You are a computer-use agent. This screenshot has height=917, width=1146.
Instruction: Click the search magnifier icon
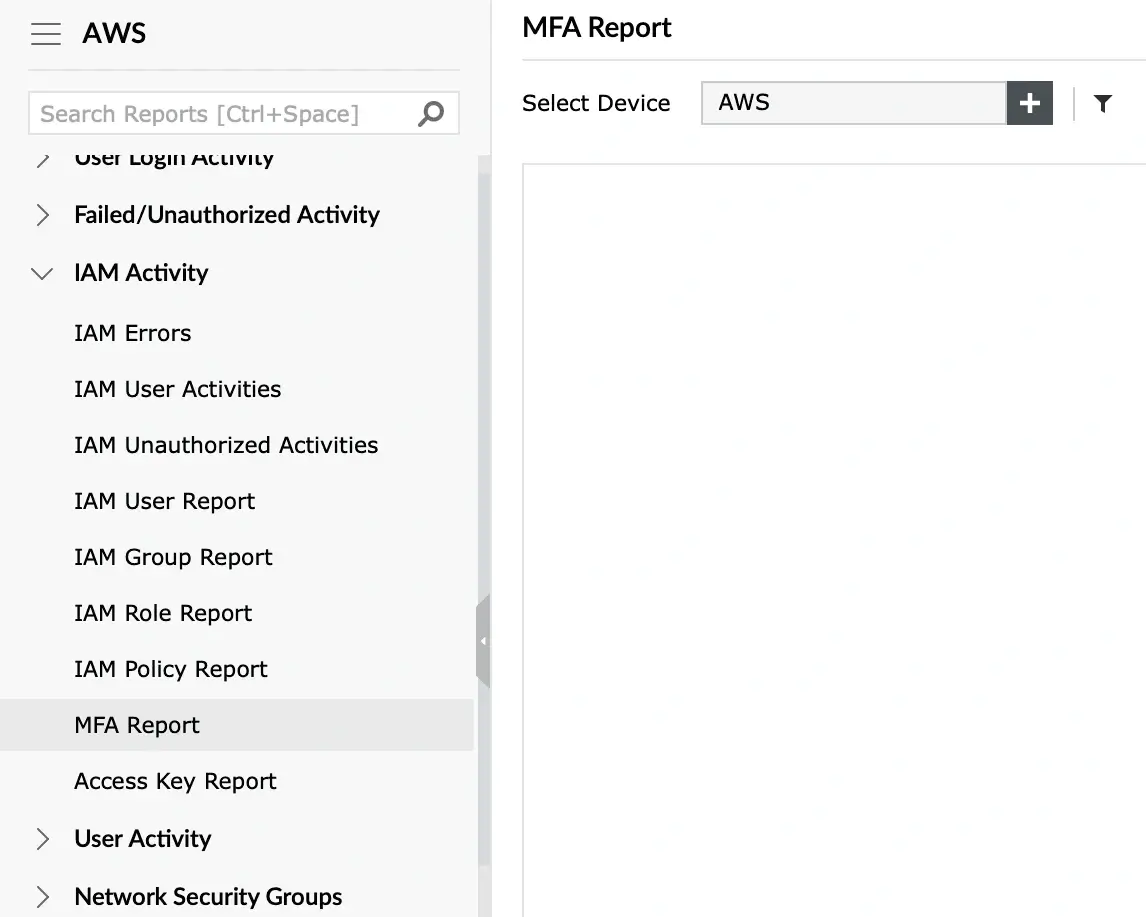(x=431, y=113)
